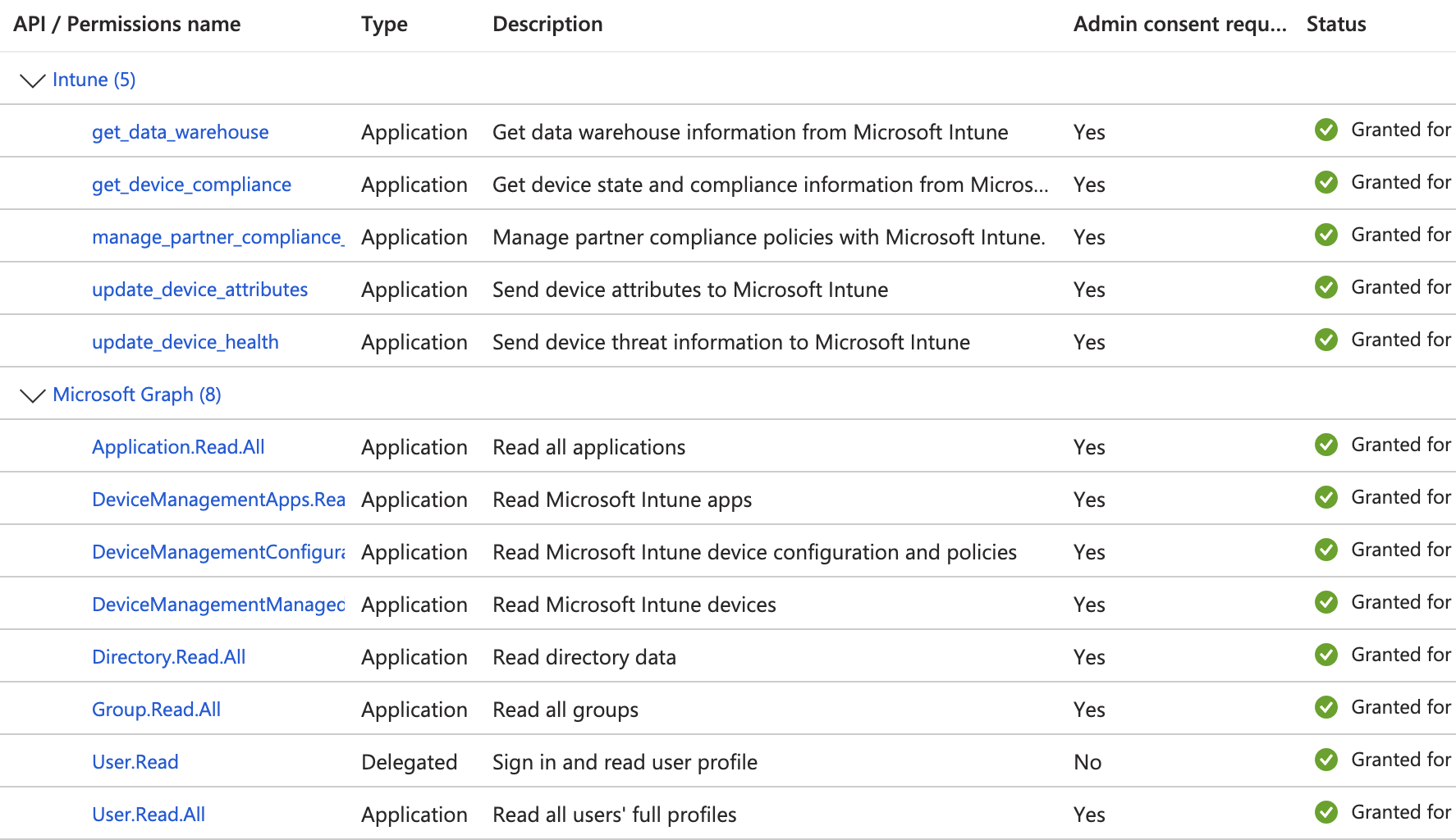Open the Microsoft Graph (8) API link
The height and width of the screenshot is (840, 1456).
[137, 395]
